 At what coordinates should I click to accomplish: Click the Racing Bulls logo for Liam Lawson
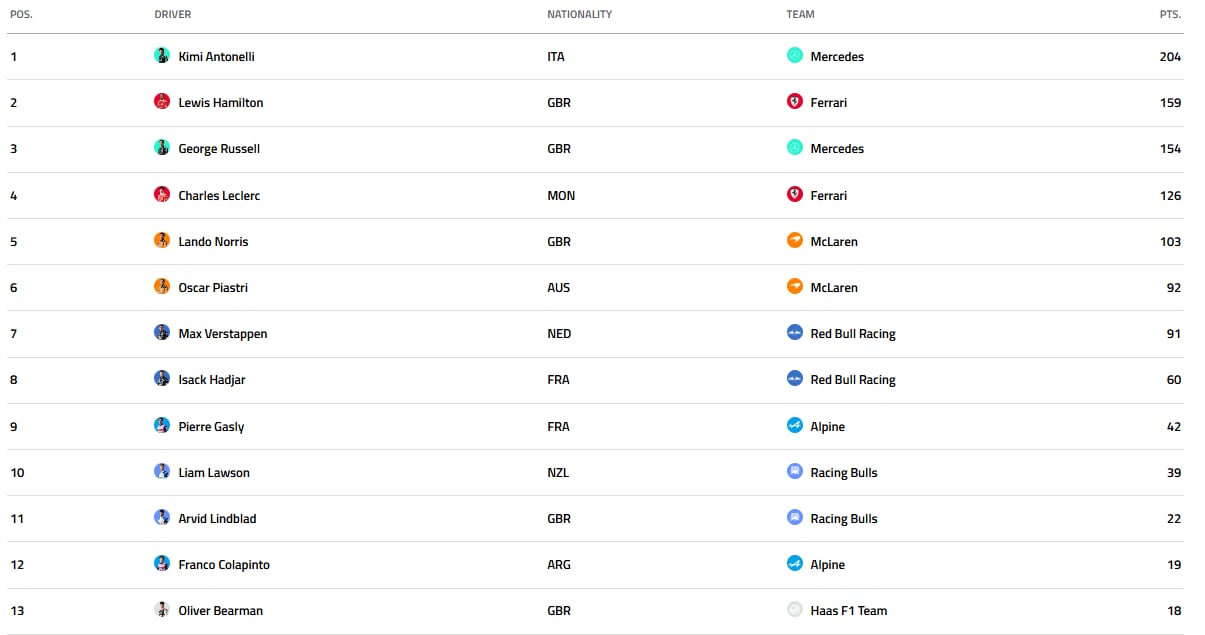(x=795, y=472)
